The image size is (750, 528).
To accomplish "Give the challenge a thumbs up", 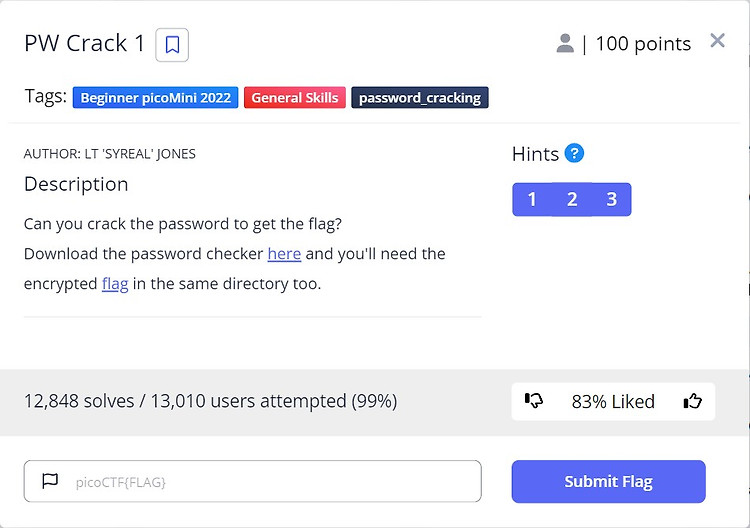I will pyautogui.click(x=693, y=401).
